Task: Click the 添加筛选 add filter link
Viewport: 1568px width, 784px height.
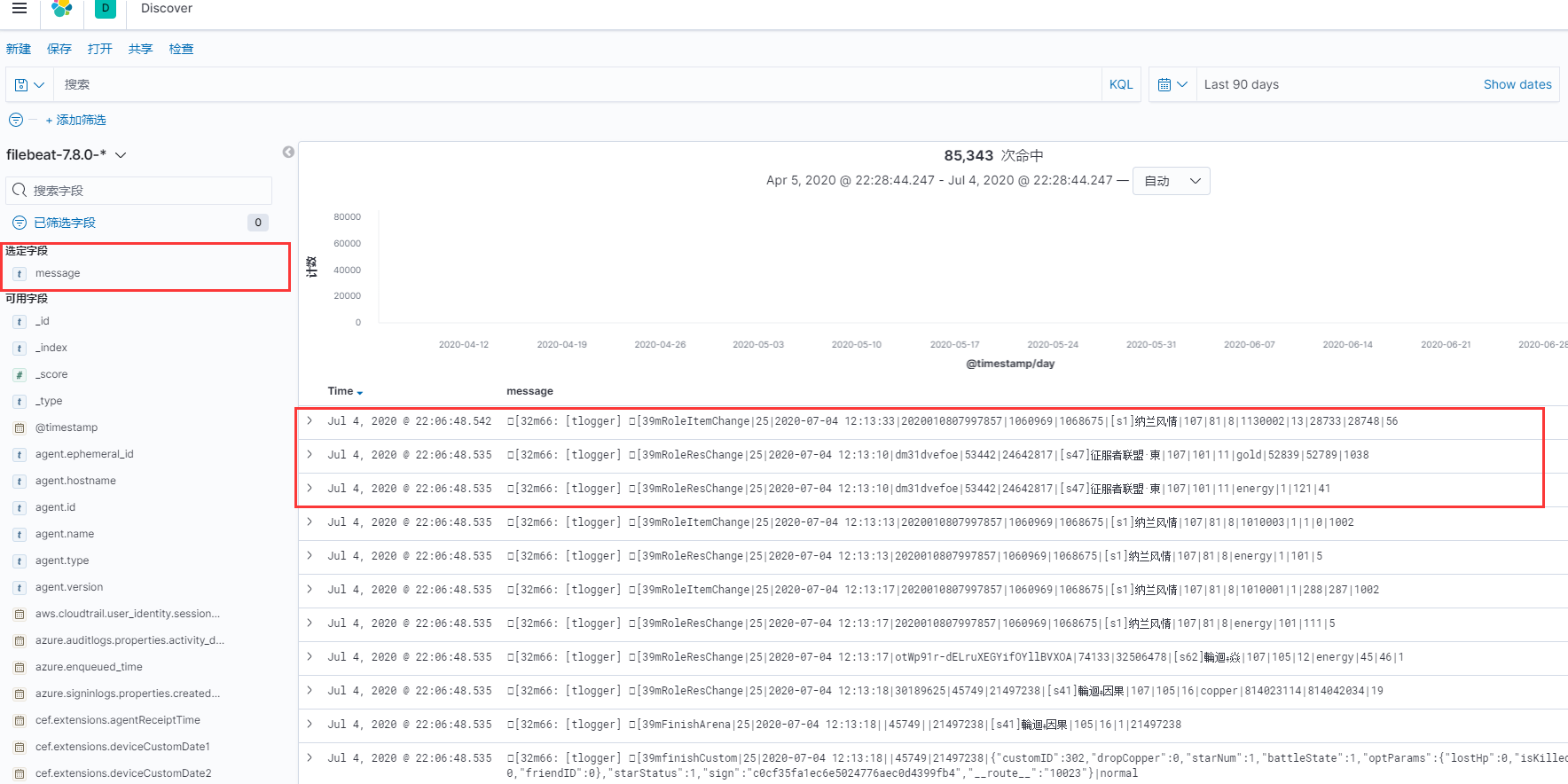Action: point(76,120)
